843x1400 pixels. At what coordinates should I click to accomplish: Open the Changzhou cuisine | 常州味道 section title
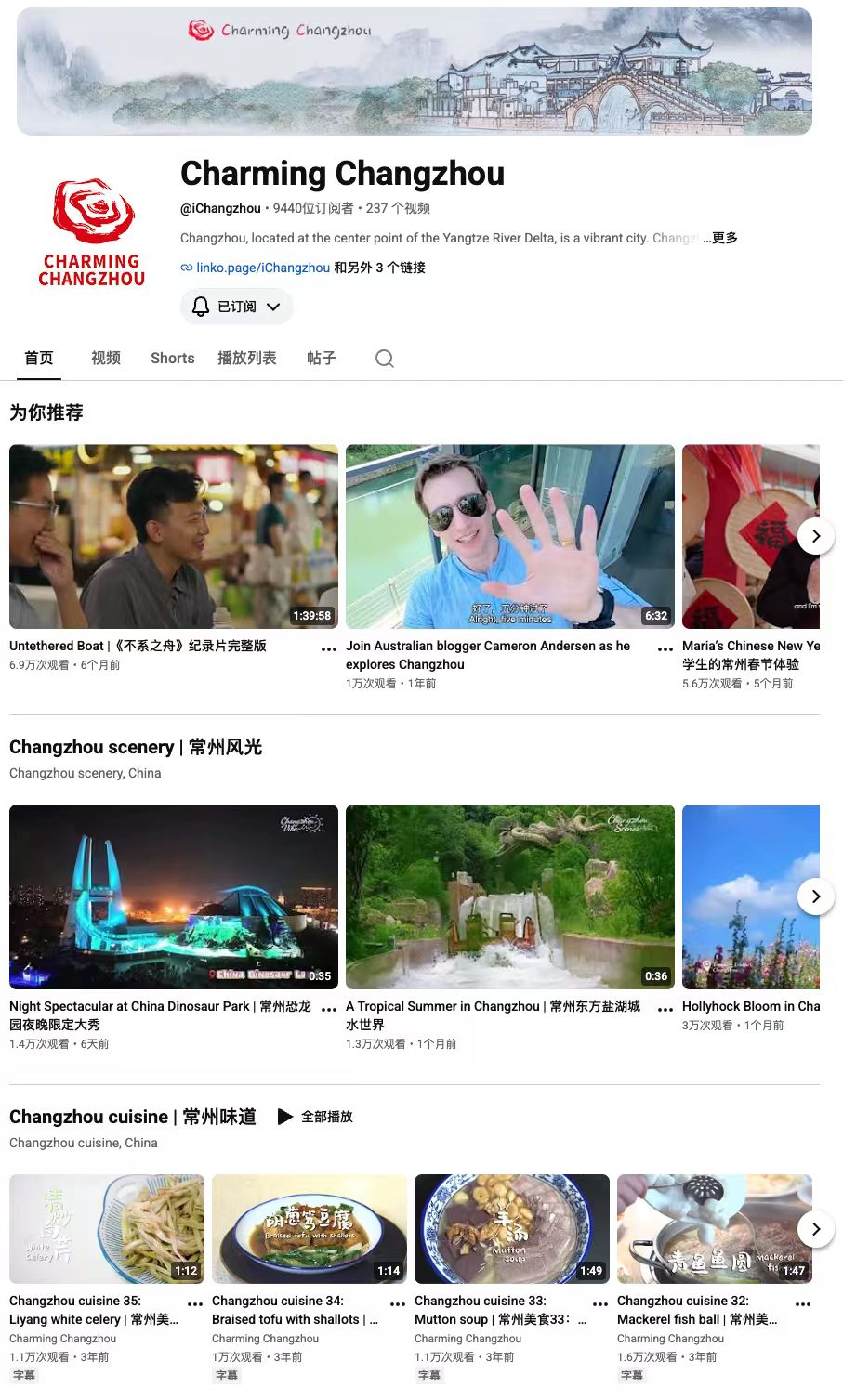133,1117
